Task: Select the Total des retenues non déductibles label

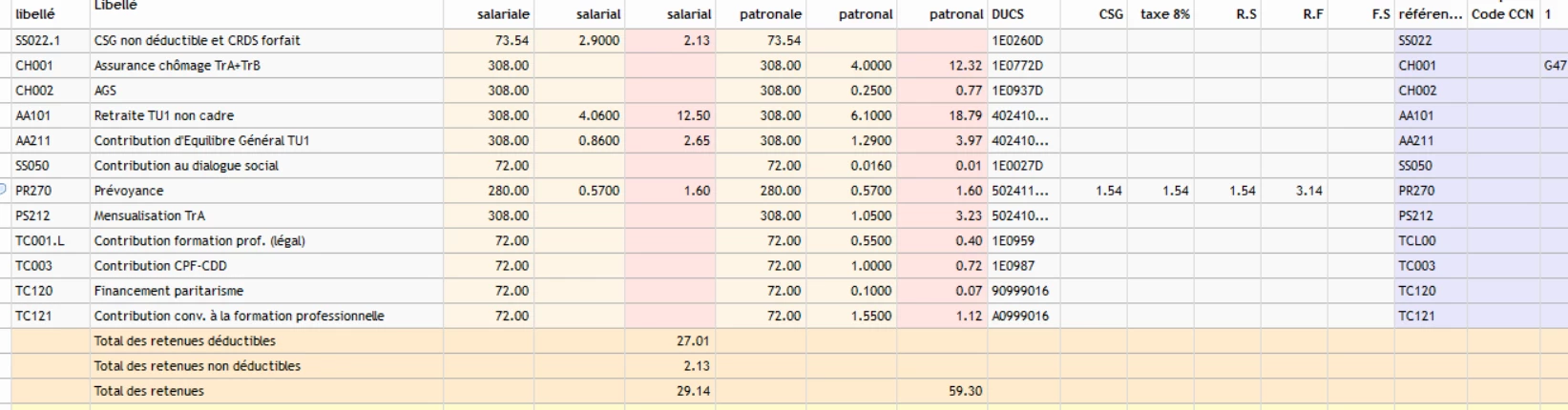Action: (197, 366)
